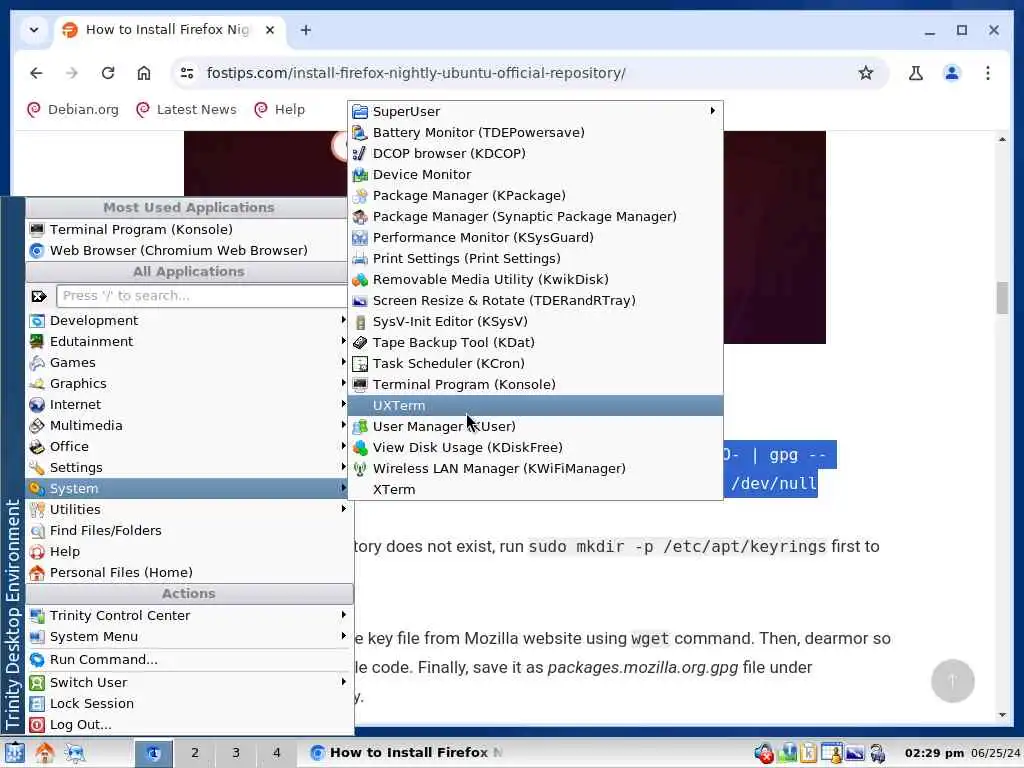Open Tape Backup Tool (KDat)

pyautogui.click(x=535, y=342)
